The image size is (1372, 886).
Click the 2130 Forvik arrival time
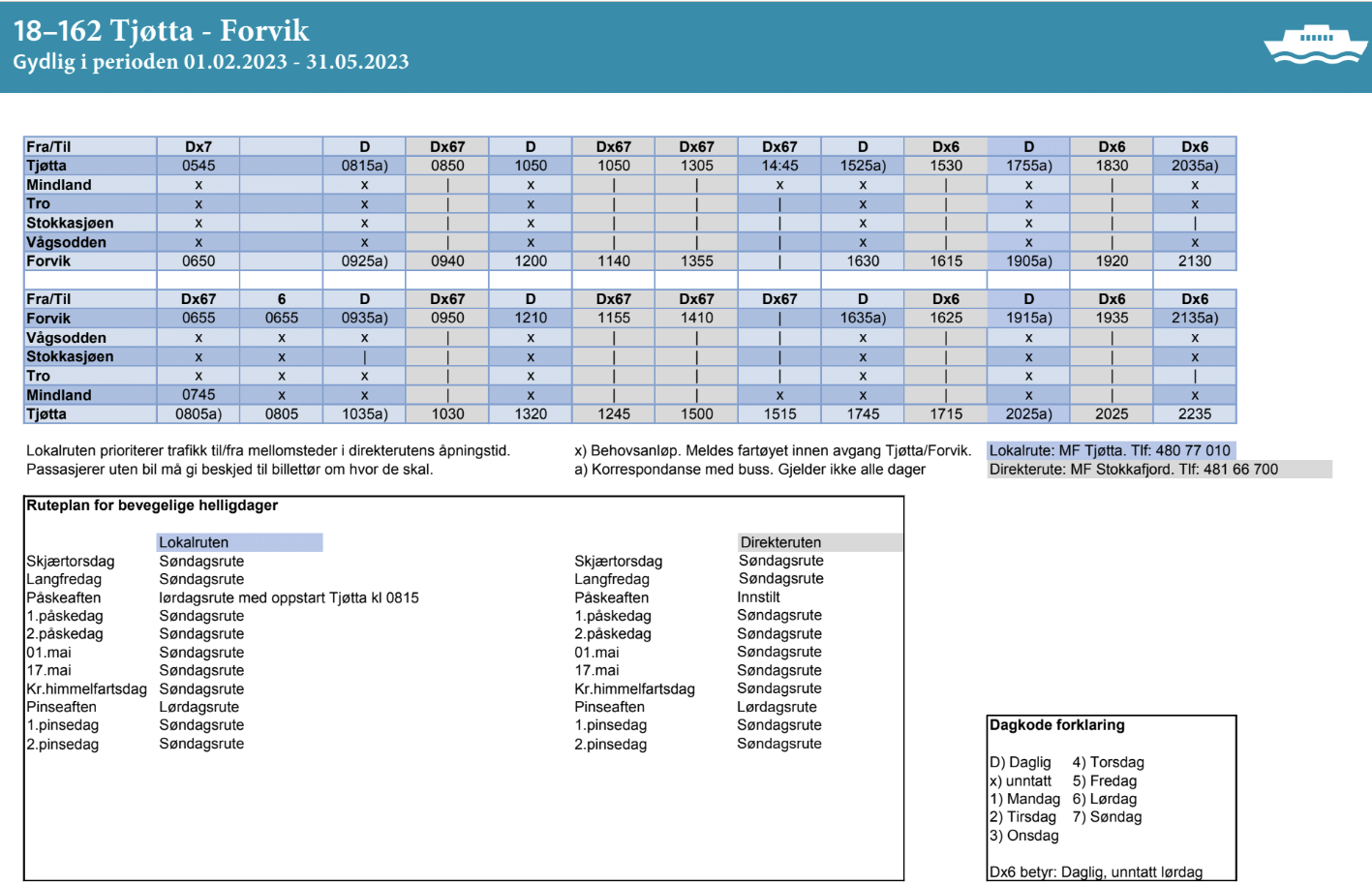tap(1195, 261)
